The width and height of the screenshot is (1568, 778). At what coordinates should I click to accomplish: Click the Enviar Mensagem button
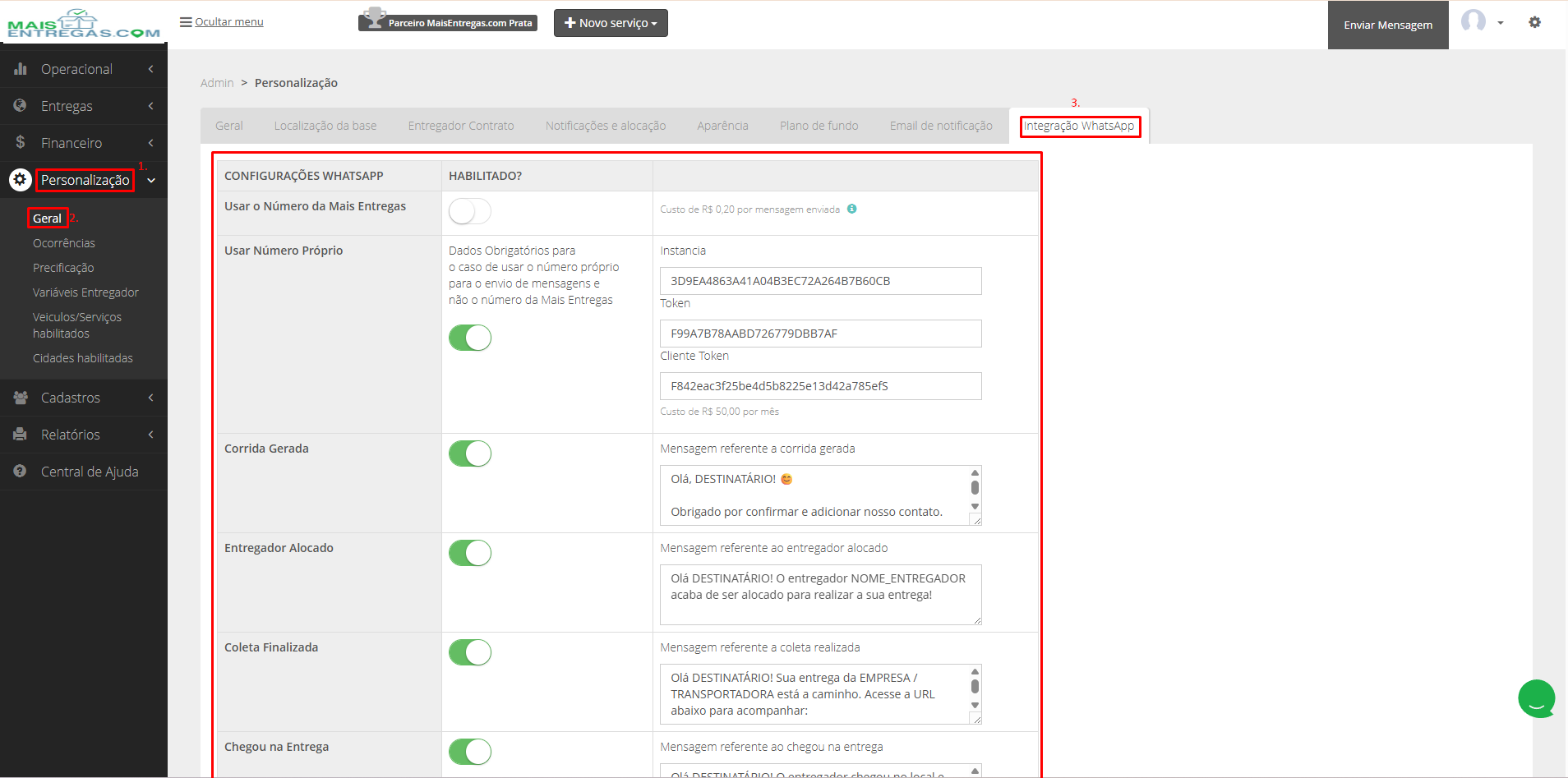[1388, 25]
